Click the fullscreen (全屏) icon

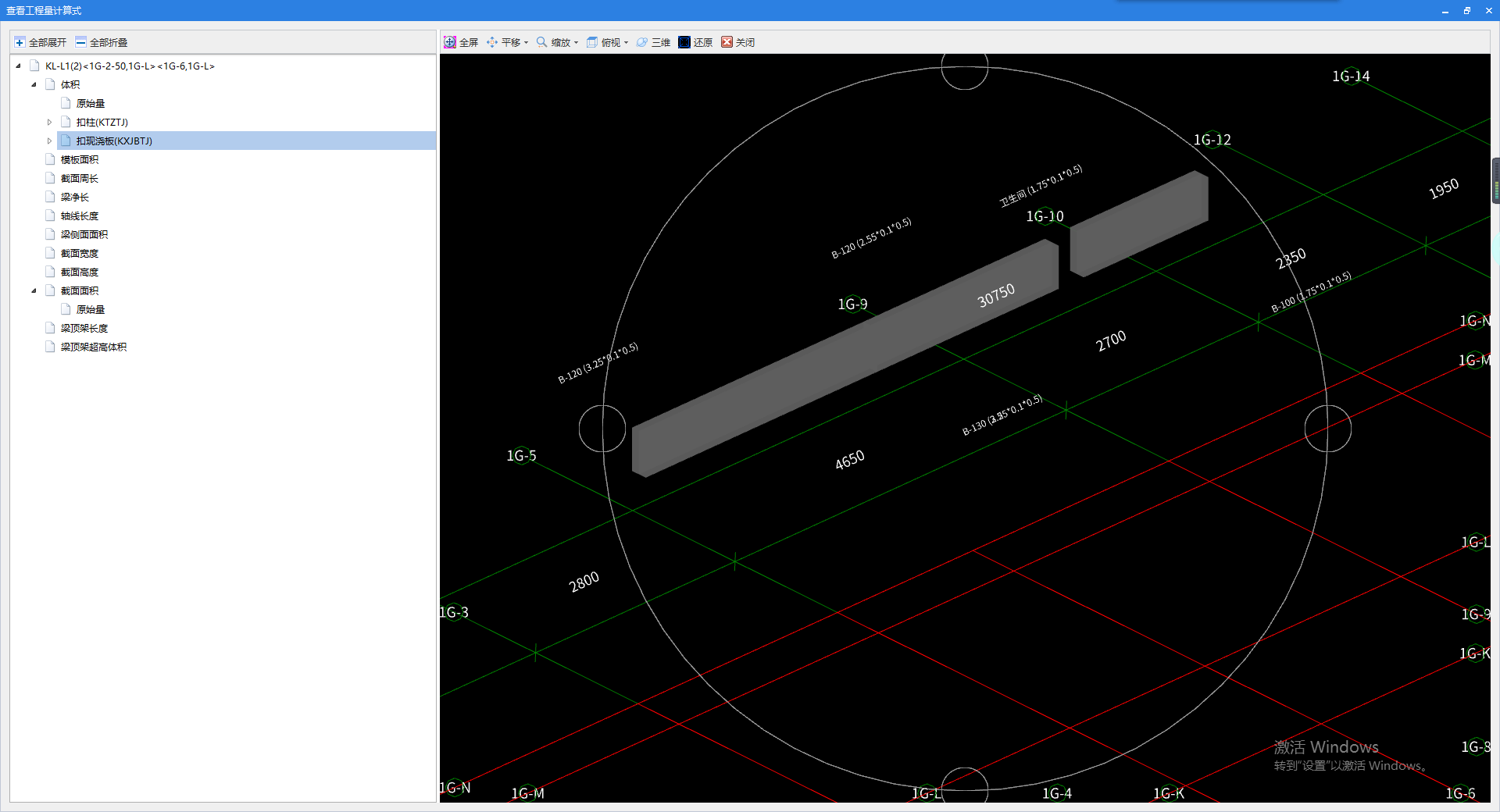pos(450,42)
